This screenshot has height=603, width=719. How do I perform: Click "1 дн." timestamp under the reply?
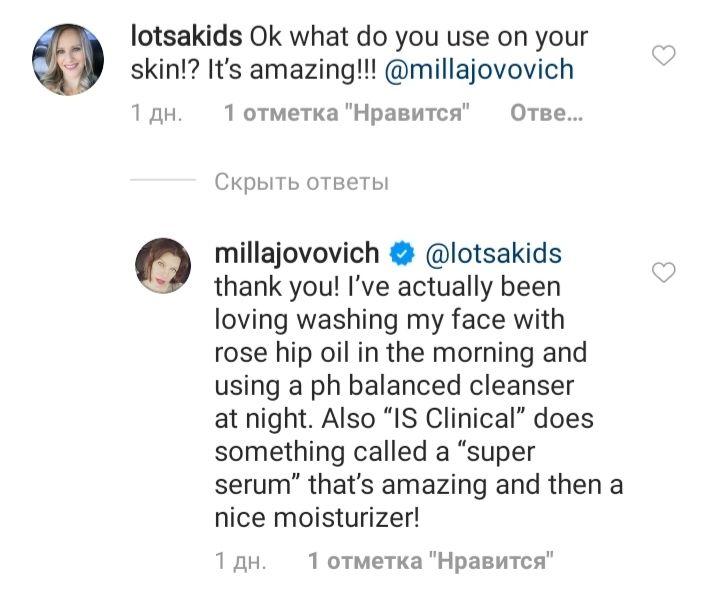point(240,561)
